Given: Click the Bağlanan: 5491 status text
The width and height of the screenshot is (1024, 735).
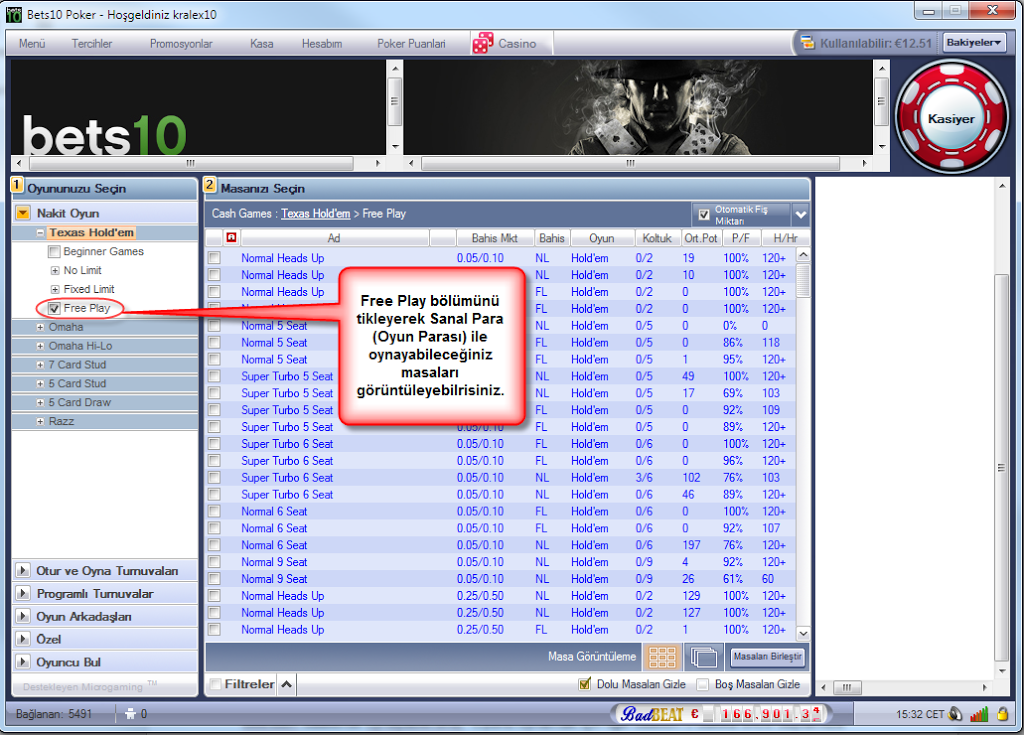Looking at the screenshot, I should click(54, 714).
